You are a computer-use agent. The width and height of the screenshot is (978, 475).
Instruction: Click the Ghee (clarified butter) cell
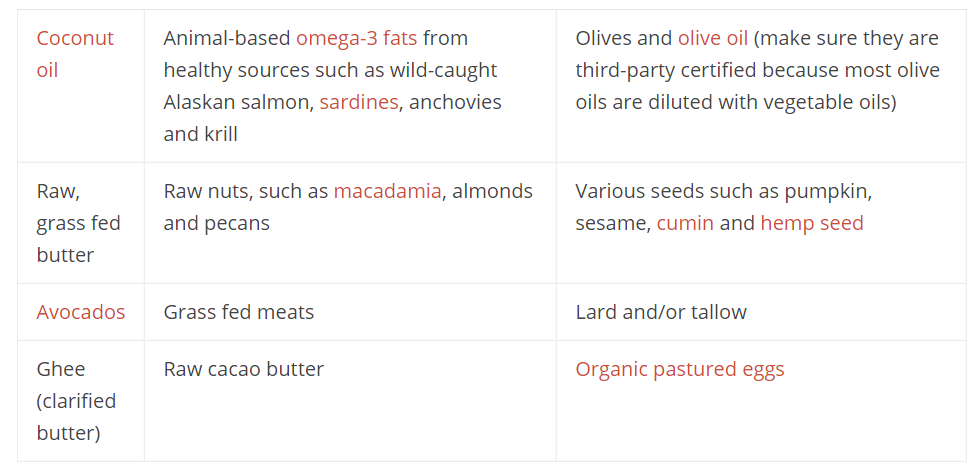[81, 401]
